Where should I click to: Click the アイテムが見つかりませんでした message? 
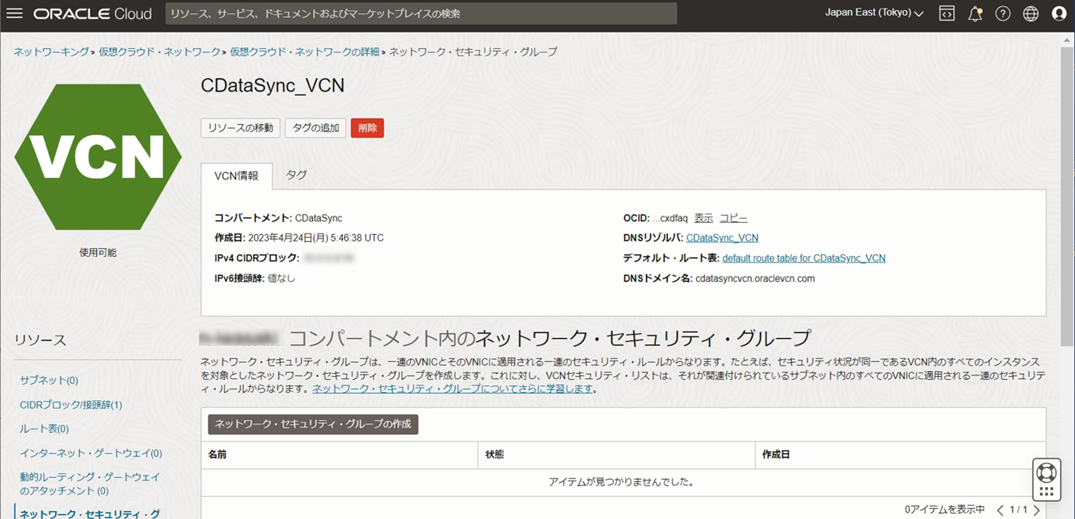(x=623, y=483)
